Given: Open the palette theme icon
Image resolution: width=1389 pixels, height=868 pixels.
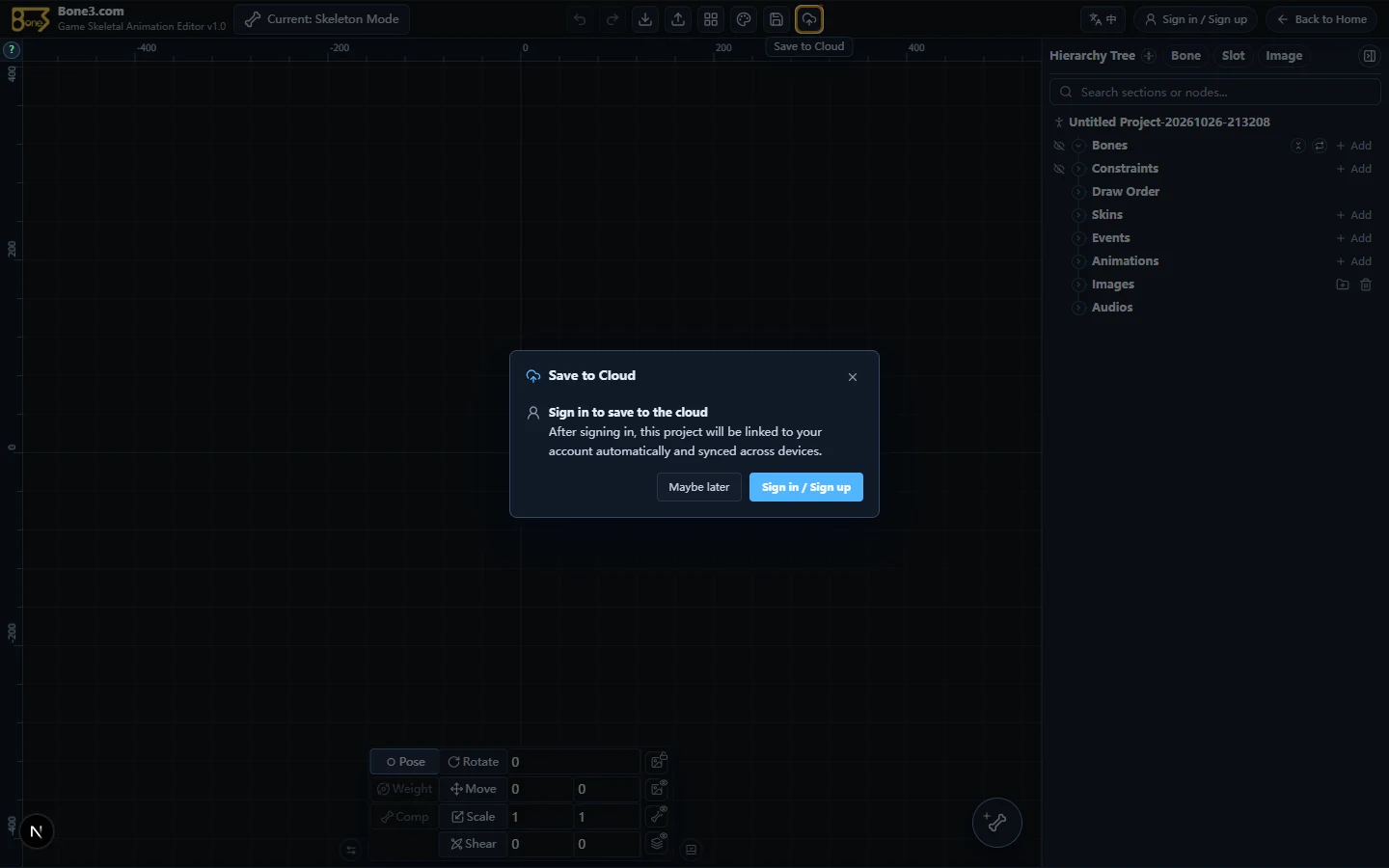Looking at the screenshot, I should pyautogui.click(x=744, y=19).
